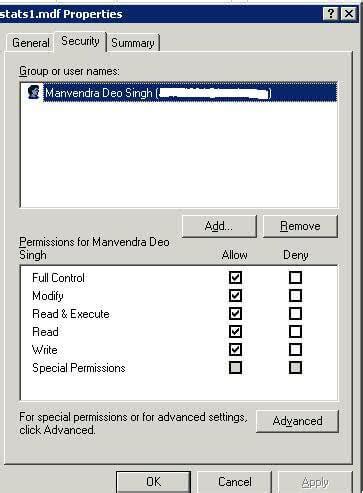Check the Deny box for Write
The image size is (363, 493).
(295, 349)
